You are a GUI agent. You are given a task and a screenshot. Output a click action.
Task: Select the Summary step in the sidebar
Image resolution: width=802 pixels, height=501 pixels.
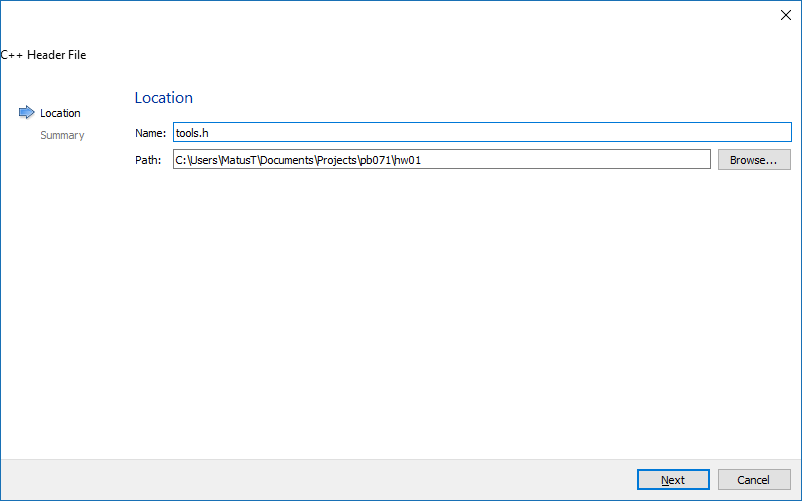[x=62, y=135]
